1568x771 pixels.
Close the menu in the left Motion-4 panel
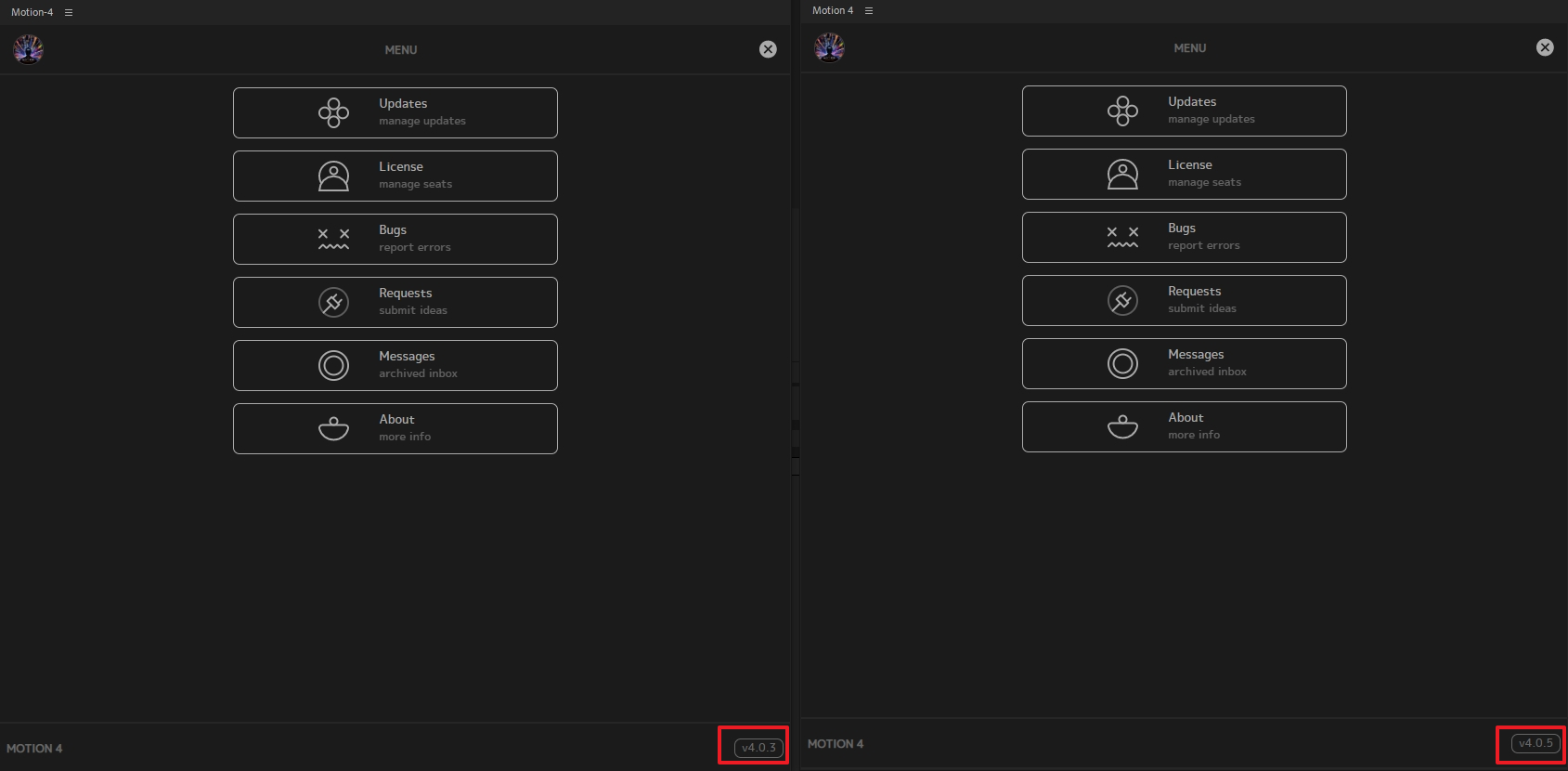(768, 49)
